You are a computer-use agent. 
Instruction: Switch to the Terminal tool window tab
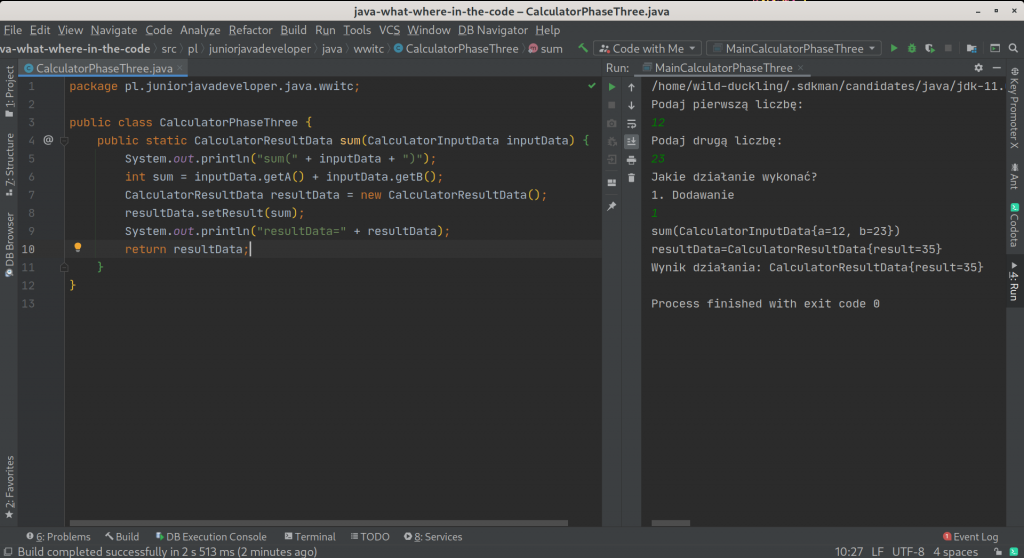pos(309,537)
